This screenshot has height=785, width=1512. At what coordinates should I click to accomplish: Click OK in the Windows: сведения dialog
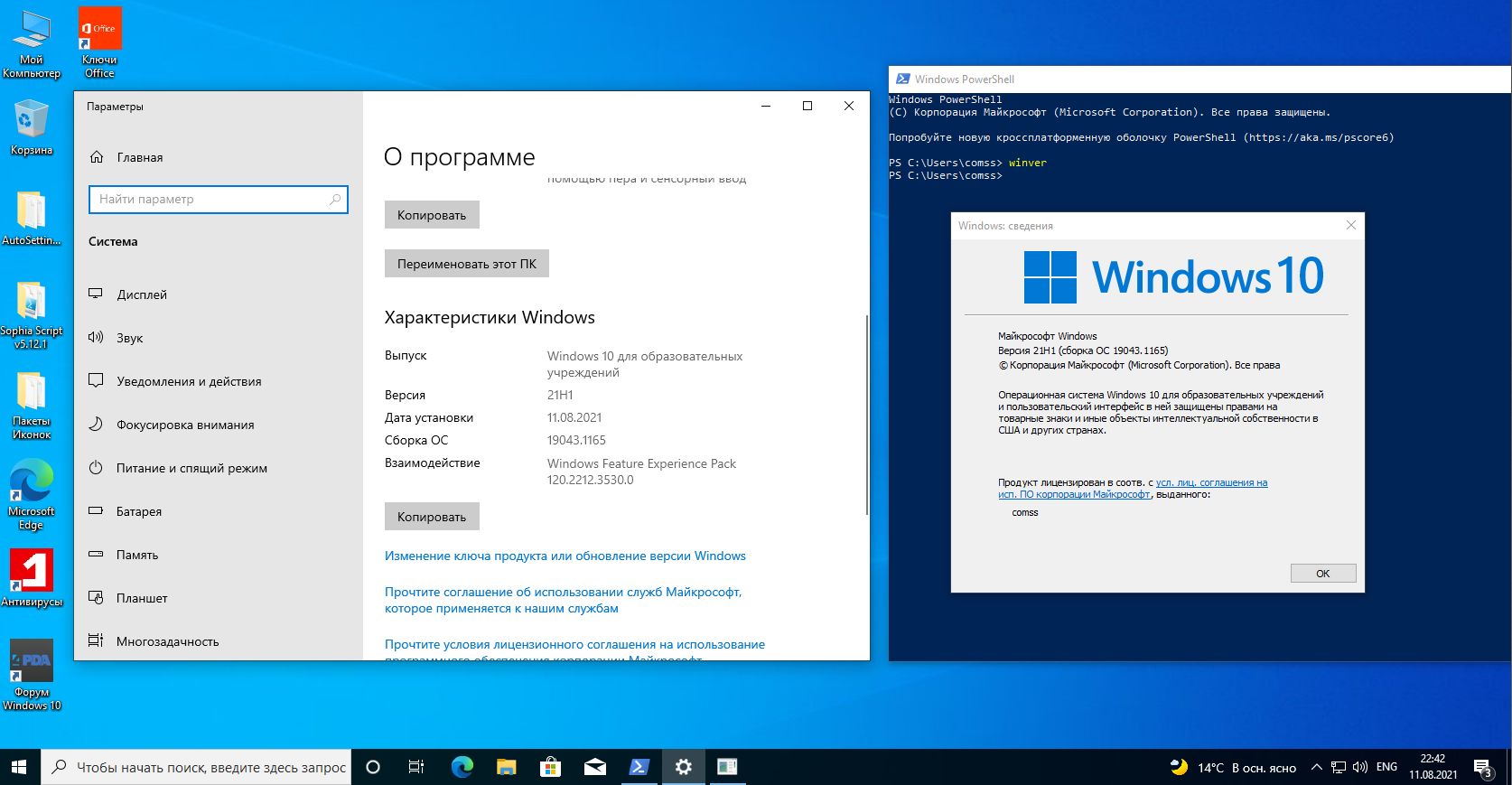(1323, 574)
